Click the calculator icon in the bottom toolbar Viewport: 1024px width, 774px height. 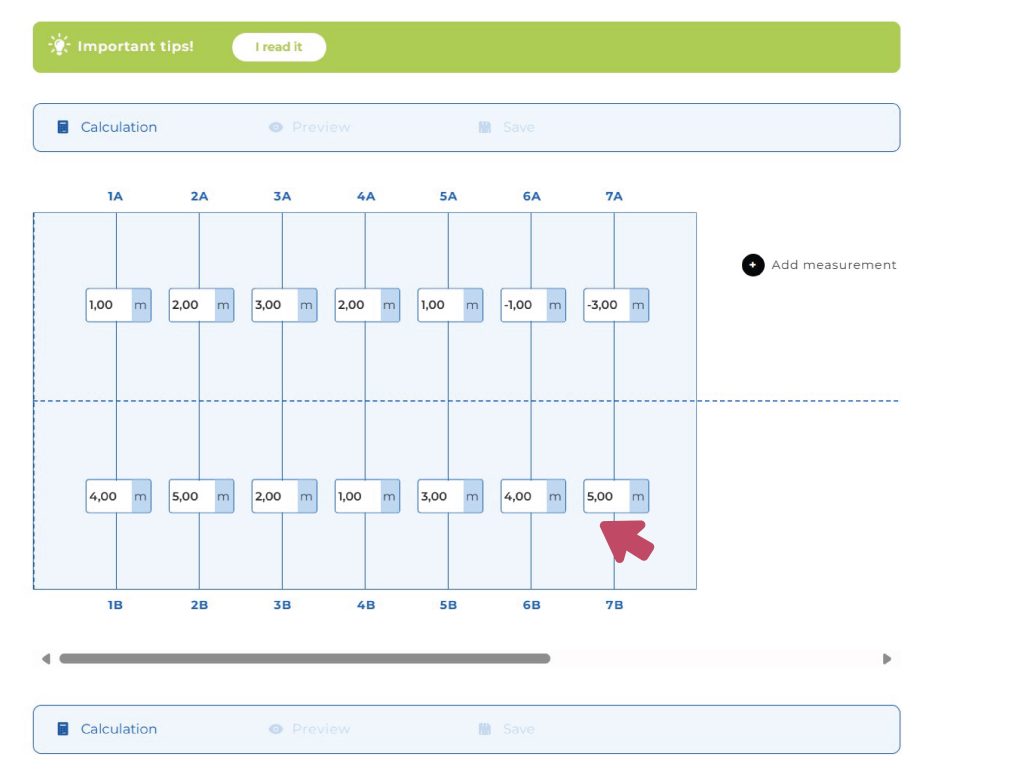point(63,729)
